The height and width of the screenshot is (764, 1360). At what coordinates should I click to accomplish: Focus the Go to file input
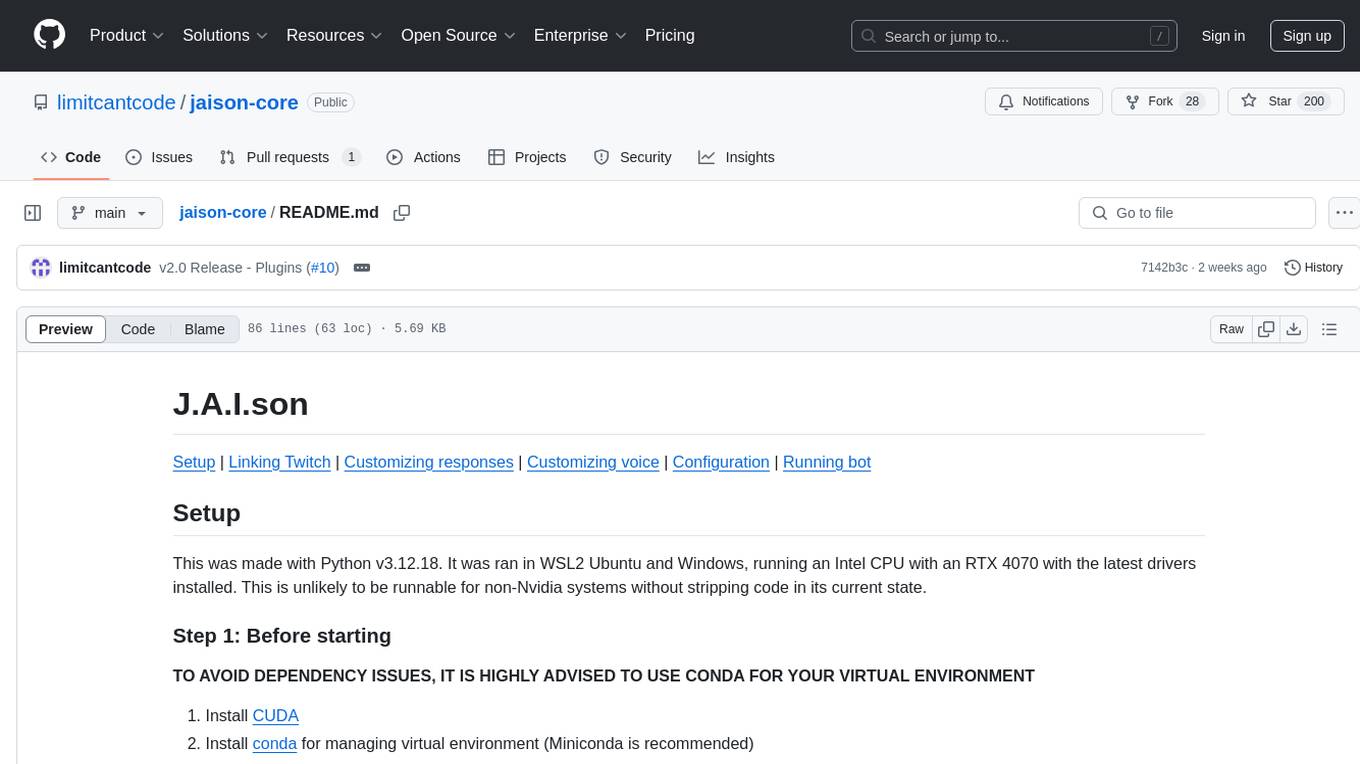coord(1197,213)
